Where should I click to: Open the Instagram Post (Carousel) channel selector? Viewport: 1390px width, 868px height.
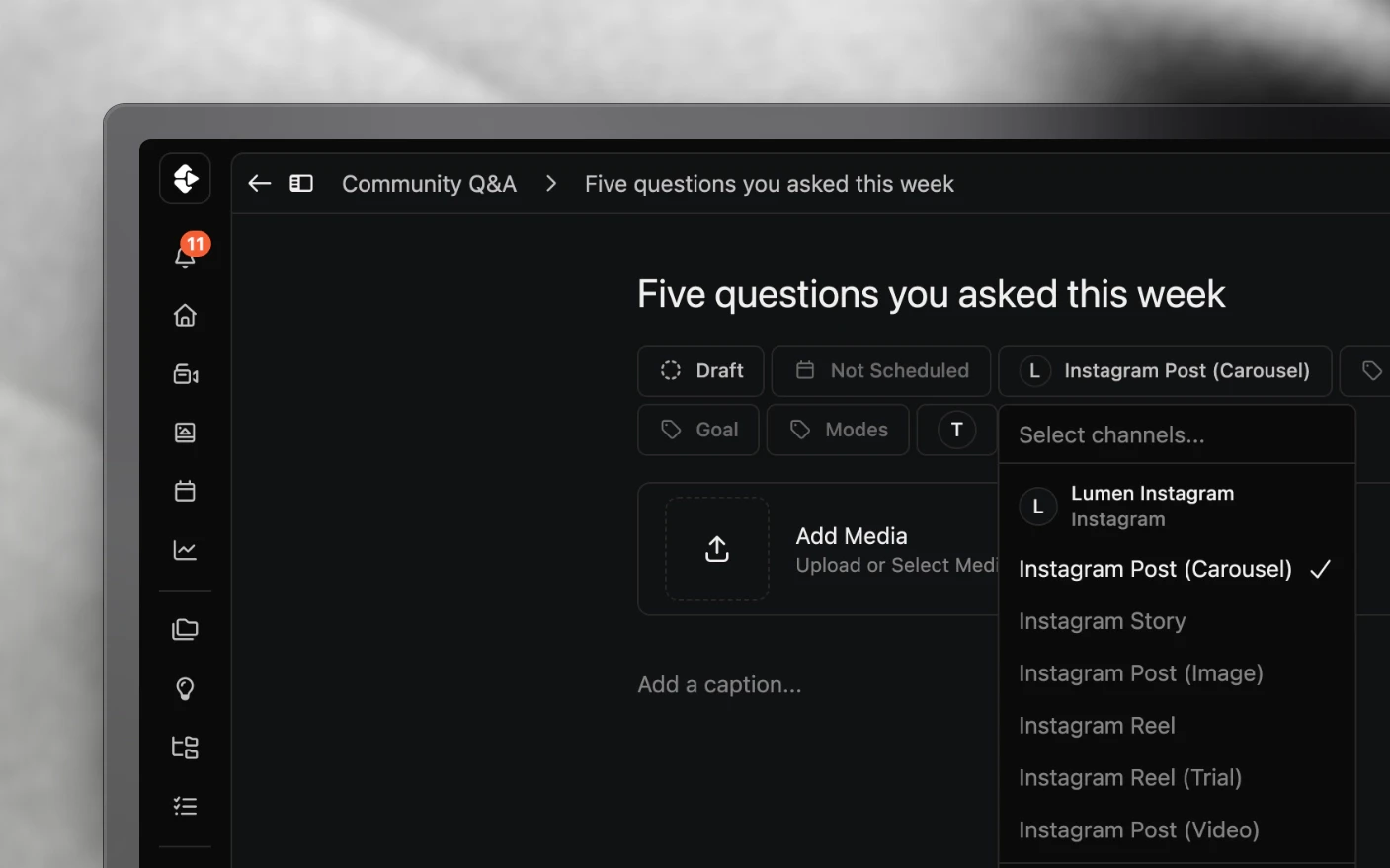click(1165, 370)
